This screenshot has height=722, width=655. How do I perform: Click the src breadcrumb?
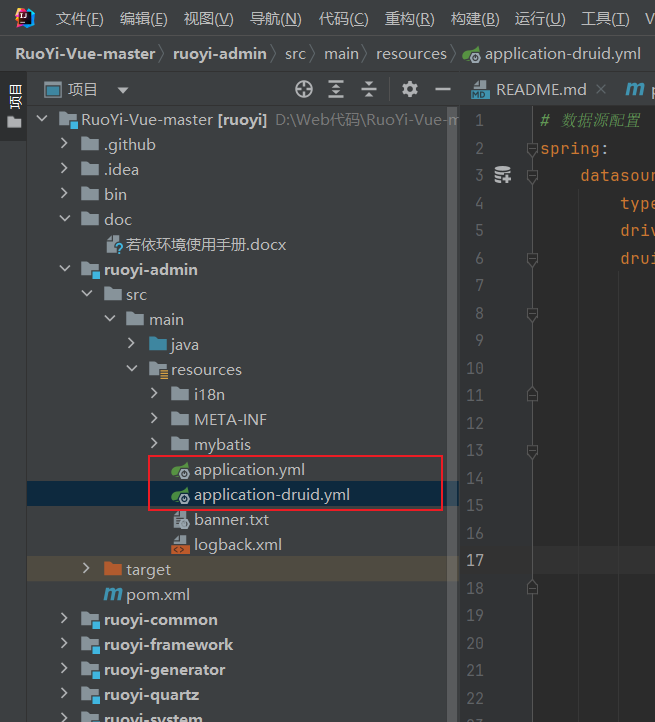[295, 54]
